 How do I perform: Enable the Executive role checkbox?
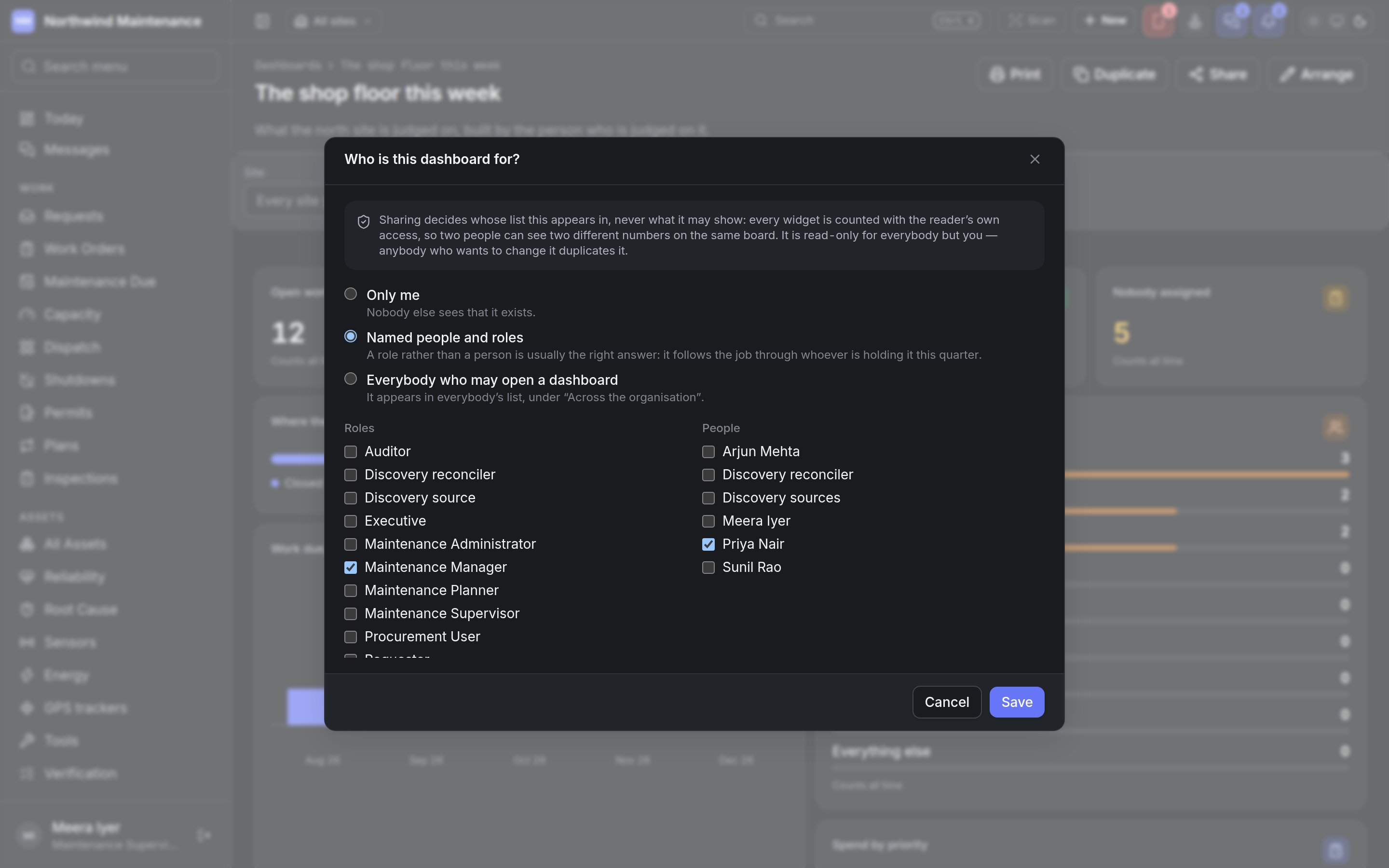pos(350,521)
